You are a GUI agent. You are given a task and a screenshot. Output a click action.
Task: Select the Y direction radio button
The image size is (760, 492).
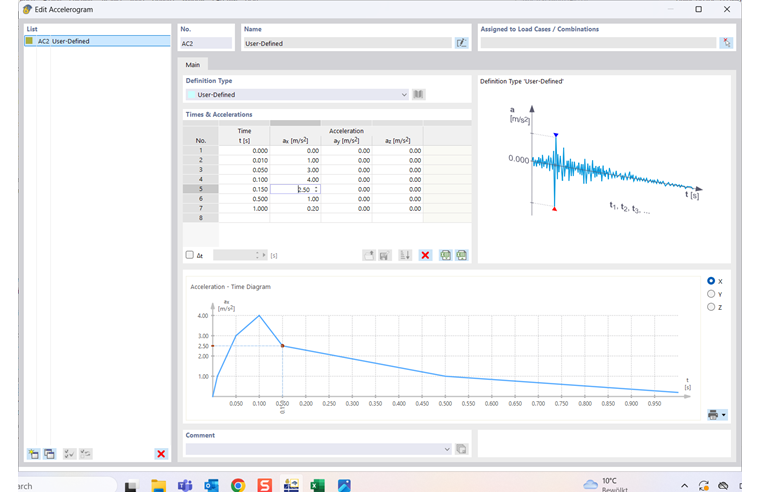711,294
